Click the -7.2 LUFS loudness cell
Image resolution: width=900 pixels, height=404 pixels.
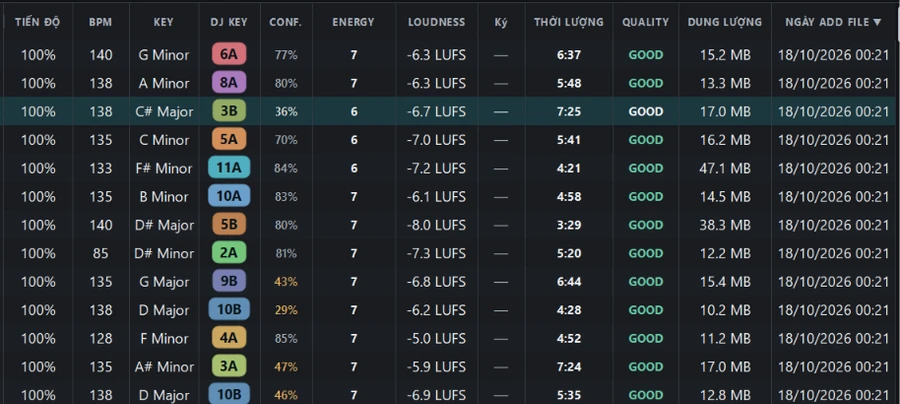(x=436, y=168)
